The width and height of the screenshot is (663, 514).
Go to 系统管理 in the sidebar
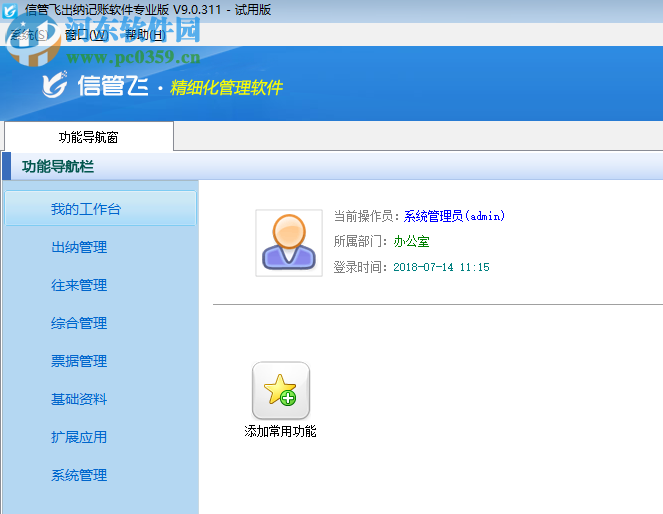79,476
